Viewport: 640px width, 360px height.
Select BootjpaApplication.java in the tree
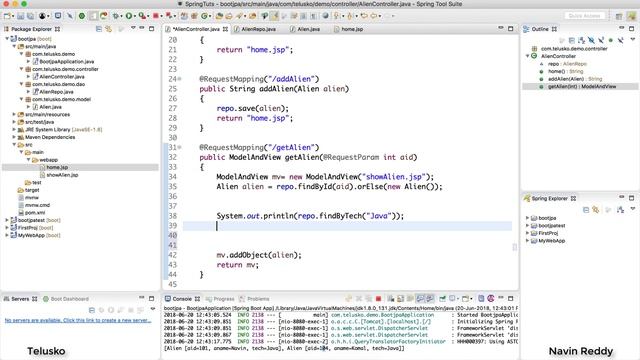(x=67, y=61)
